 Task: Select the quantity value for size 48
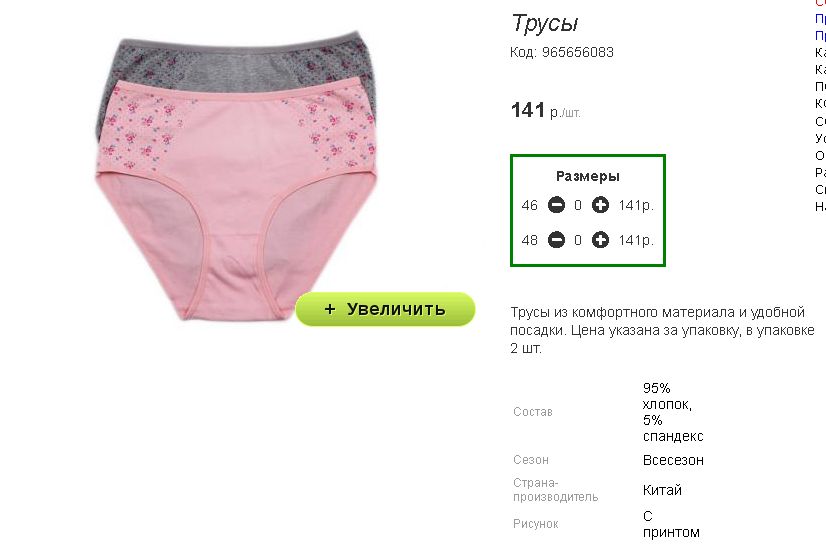578,241
